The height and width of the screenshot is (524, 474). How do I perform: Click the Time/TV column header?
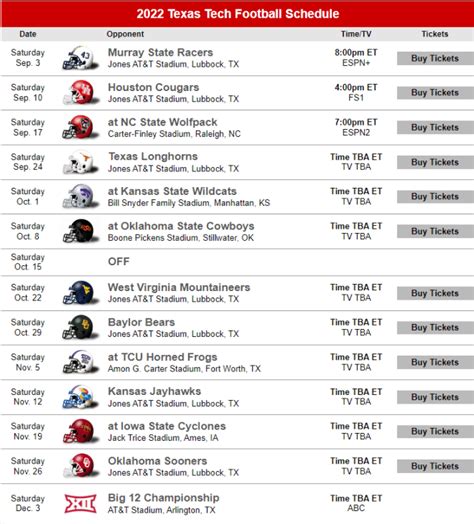pyautogui.click(x=356, y=34)
